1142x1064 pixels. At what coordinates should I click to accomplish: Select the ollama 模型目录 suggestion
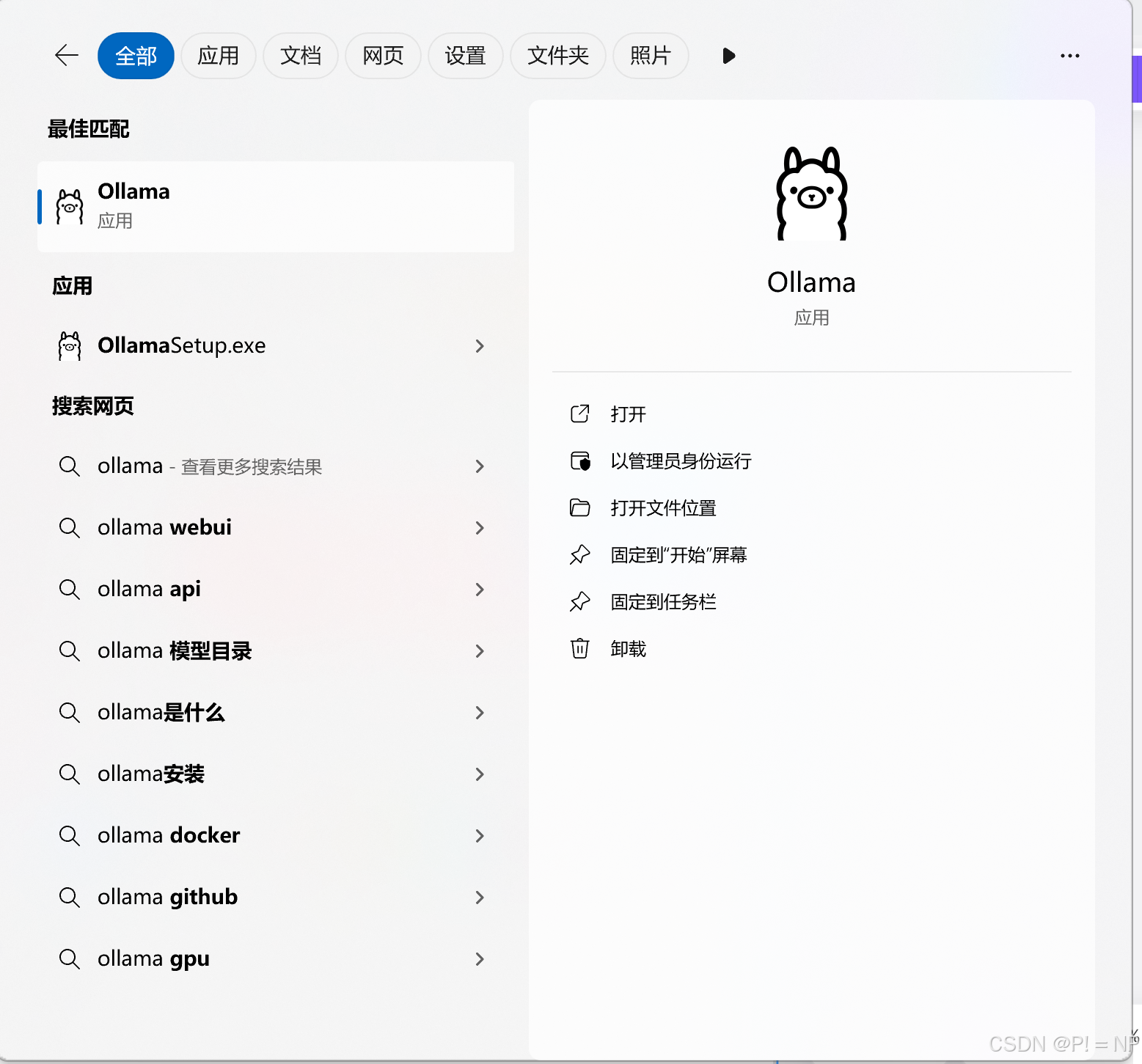pyautogui.click(x=276, y=650)
